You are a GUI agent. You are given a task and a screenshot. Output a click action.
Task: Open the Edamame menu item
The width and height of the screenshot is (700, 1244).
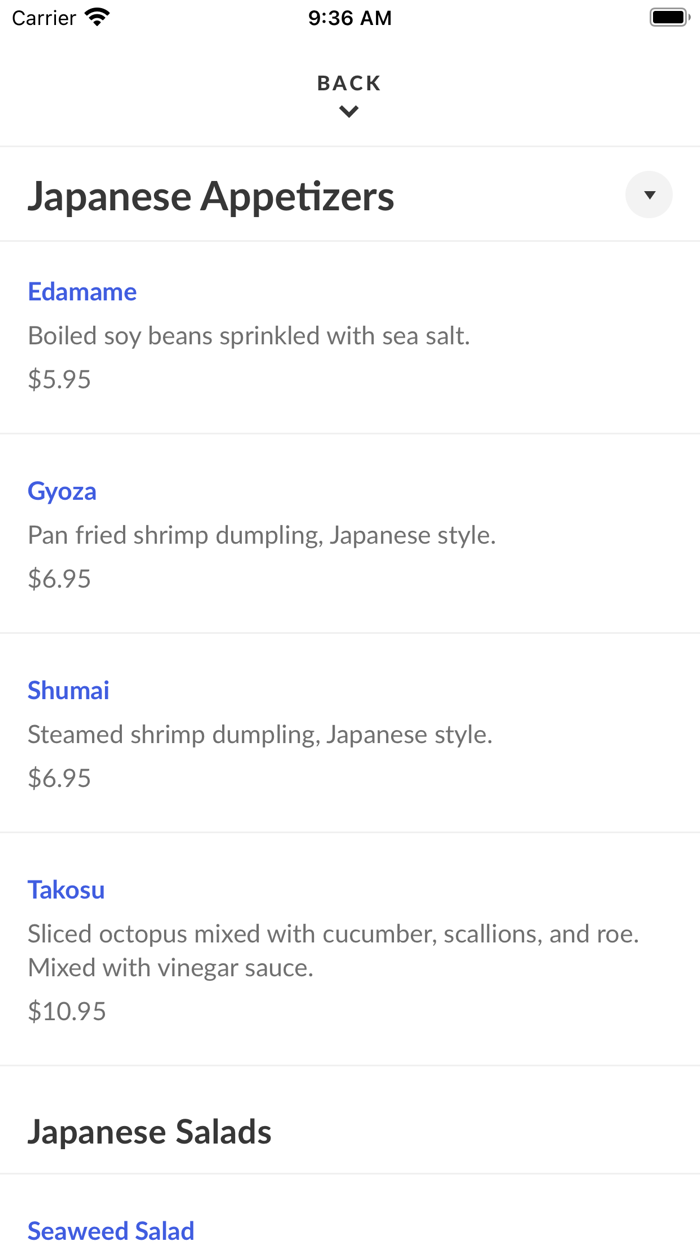click(x=82, y=291)
